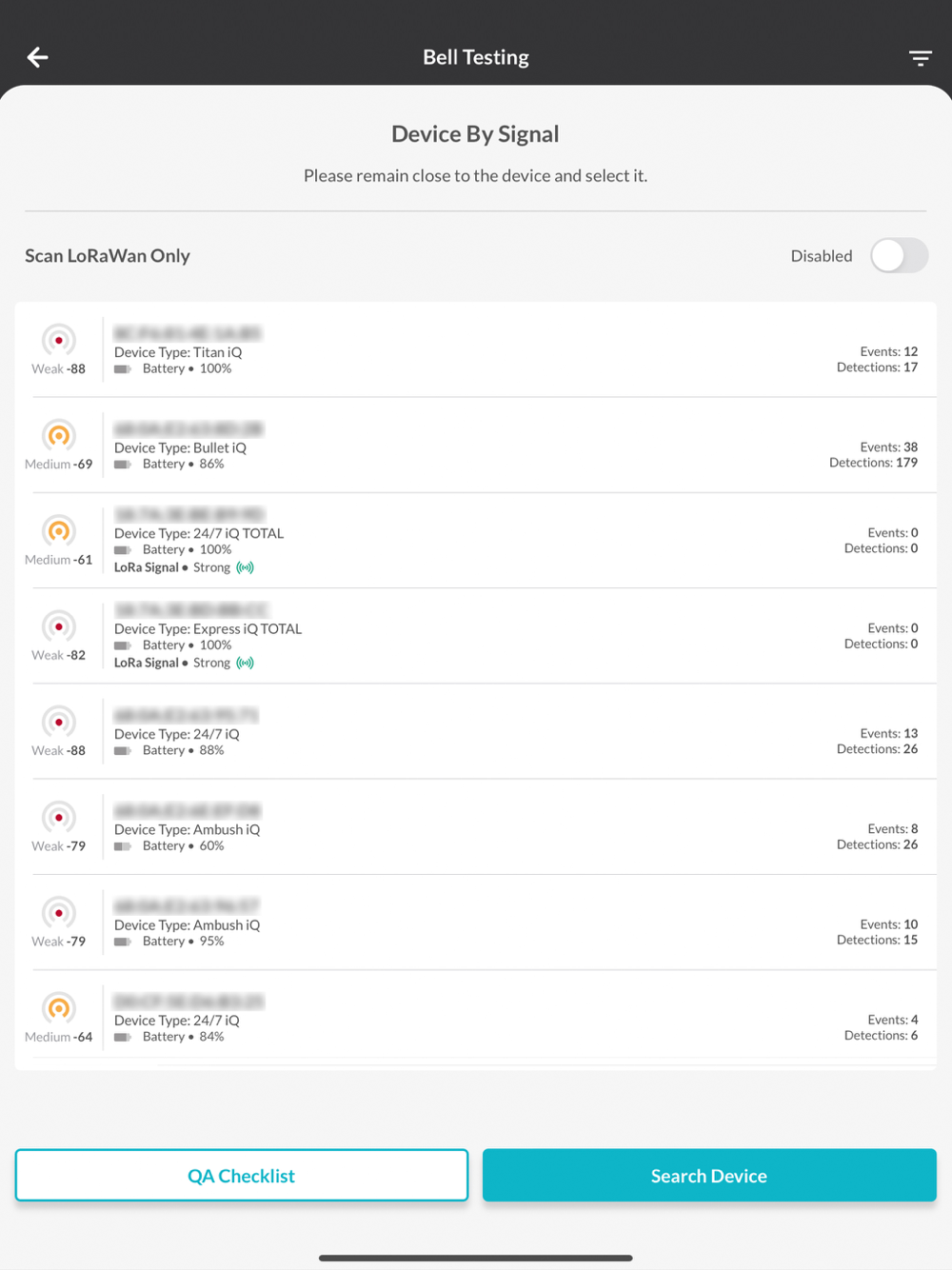Tap LoRa signal icon on Express iQ TOTAL
The height and width of the screenshot is (1270, 952).
pyautogui.click(x=246, y=663)
